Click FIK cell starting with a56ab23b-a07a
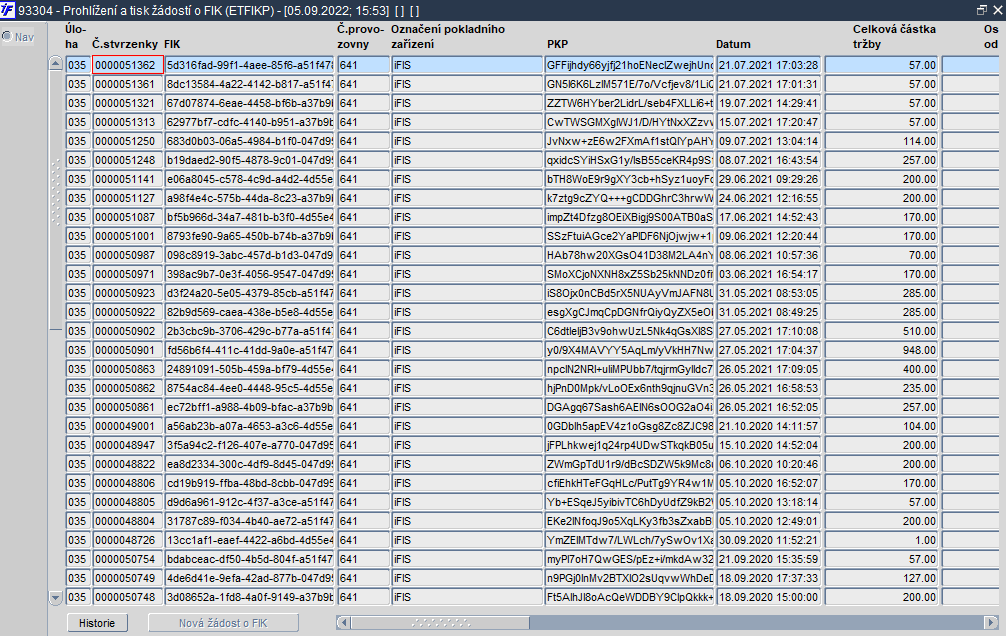Screen dimensions: 1006x636 click(250, 426)
